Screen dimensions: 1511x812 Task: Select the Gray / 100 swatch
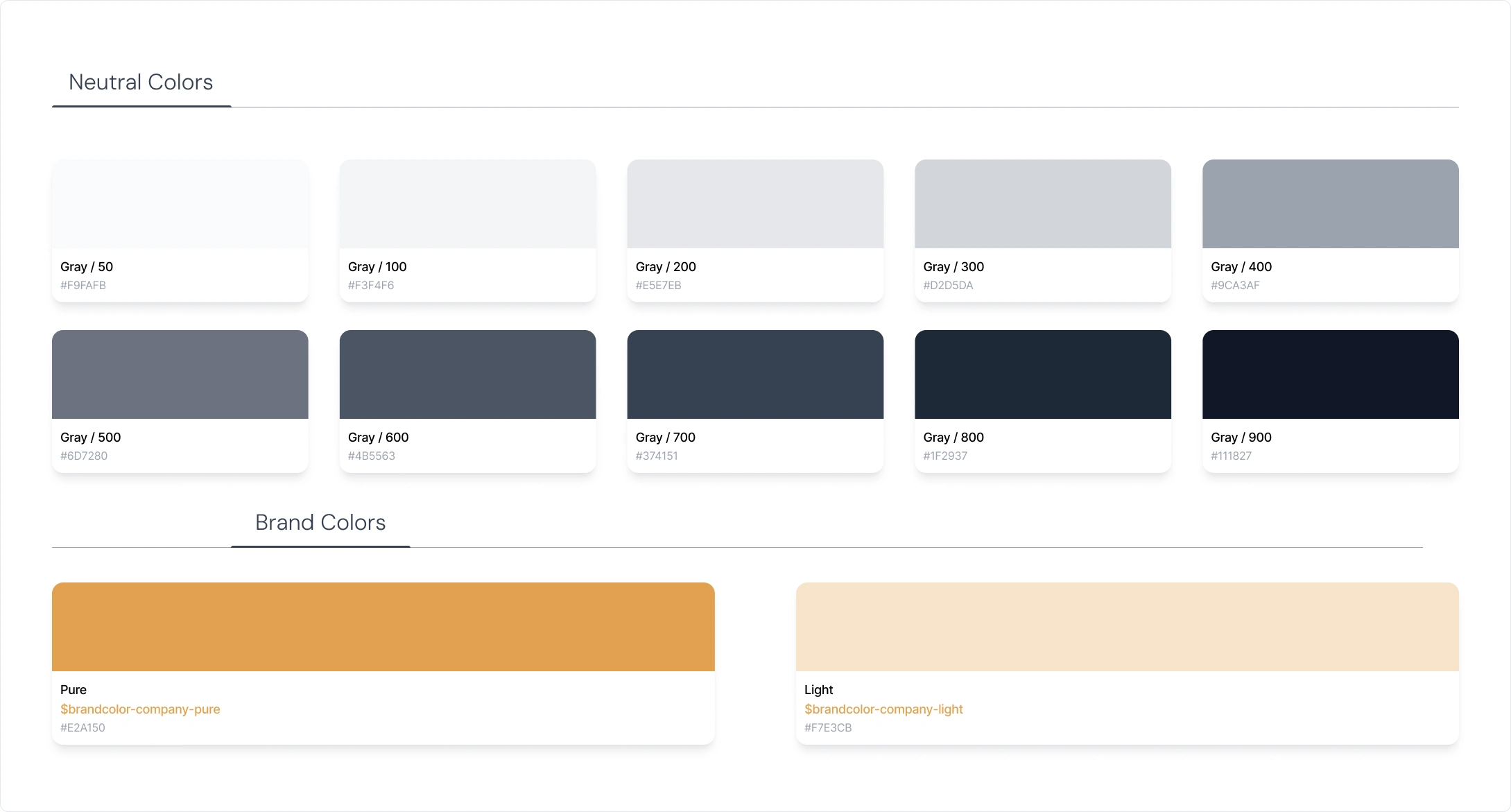(x=467, y=204)
